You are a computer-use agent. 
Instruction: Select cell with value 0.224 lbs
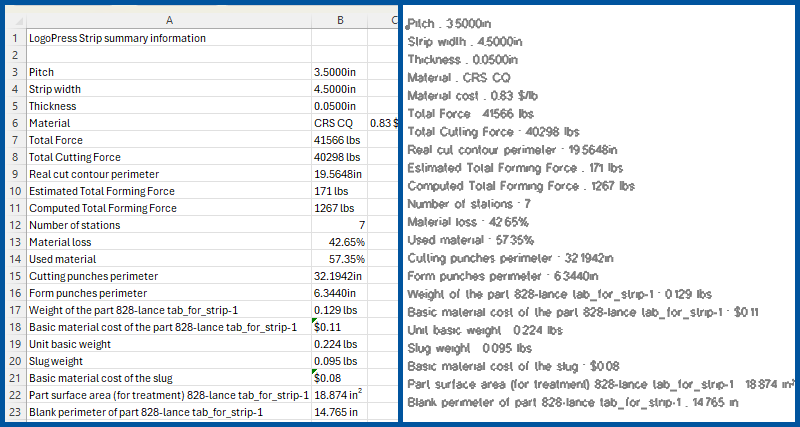click(340, 344)
